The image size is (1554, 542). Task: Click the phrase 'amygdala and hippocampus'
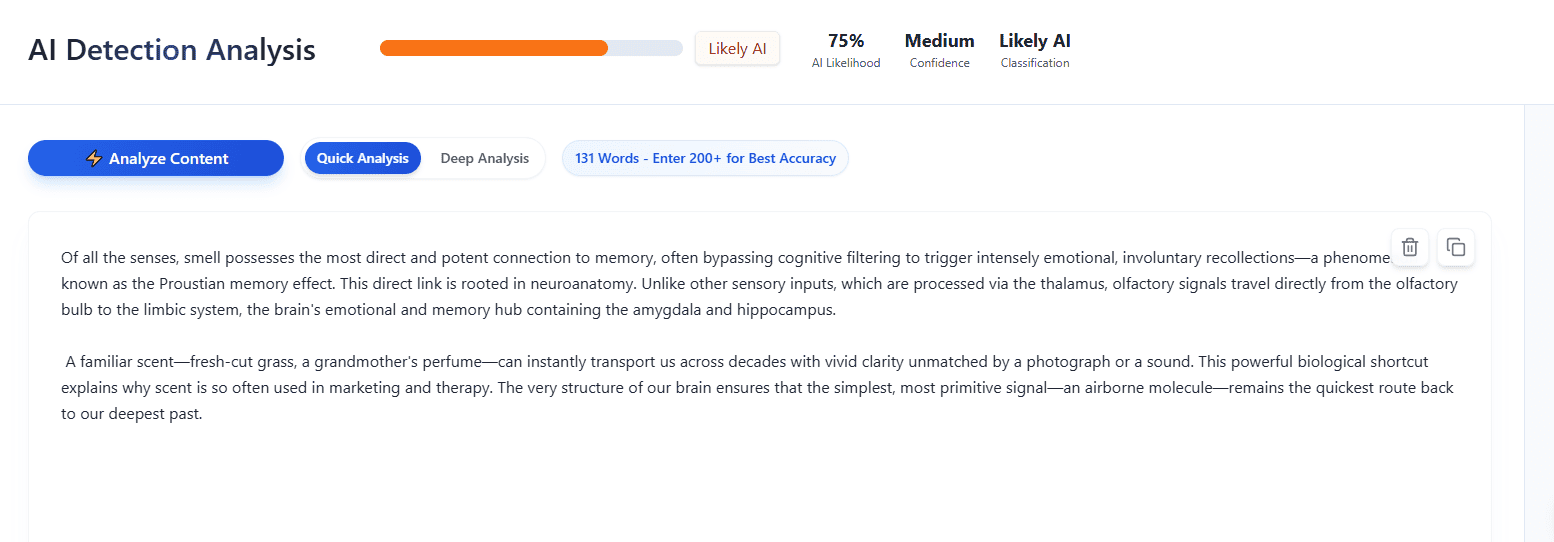(x=734, y=310)
